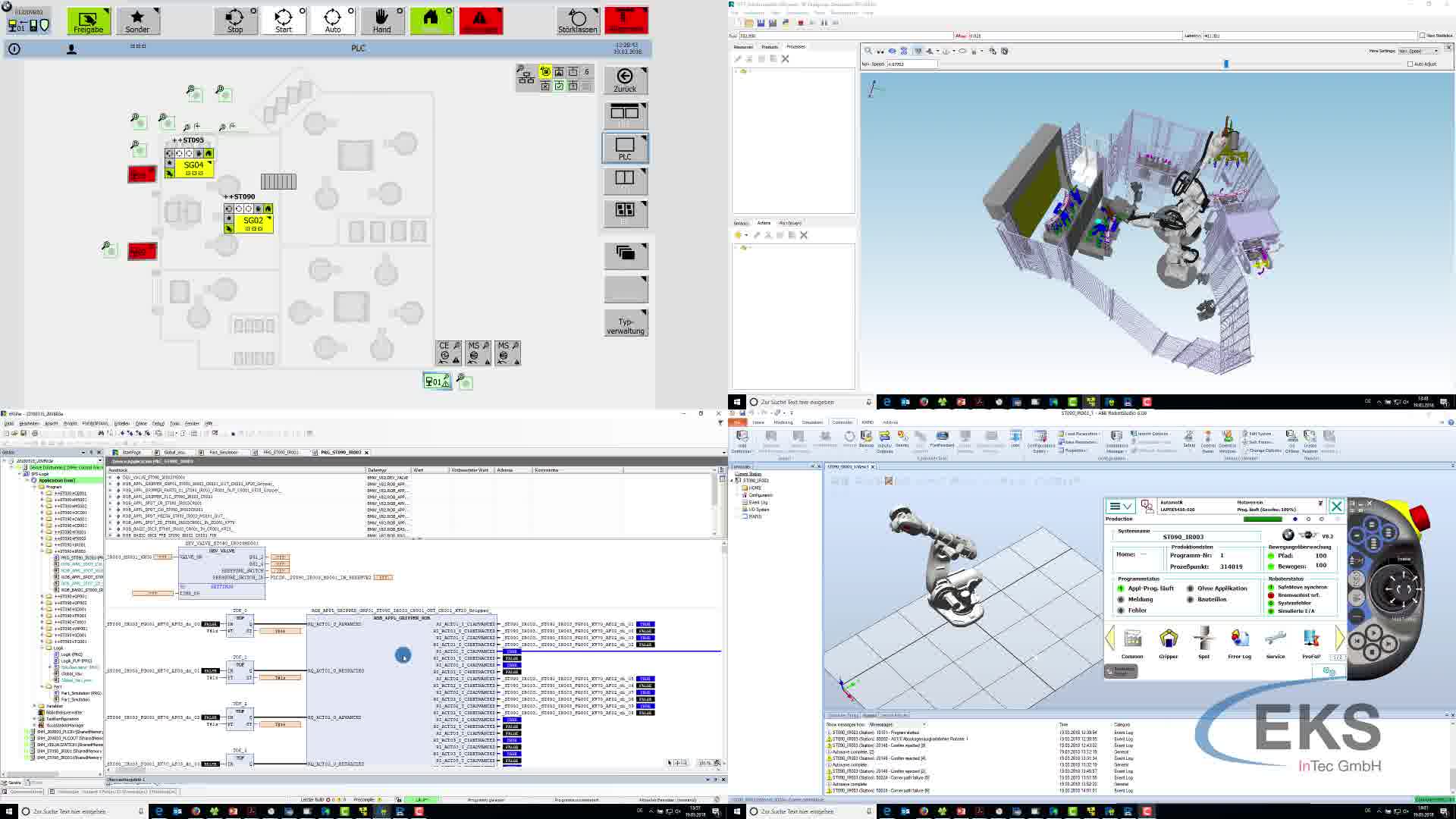Click Save icon in PLC editor toolbar
This screenshot has width=1456, height=819.
pos(24,433)
